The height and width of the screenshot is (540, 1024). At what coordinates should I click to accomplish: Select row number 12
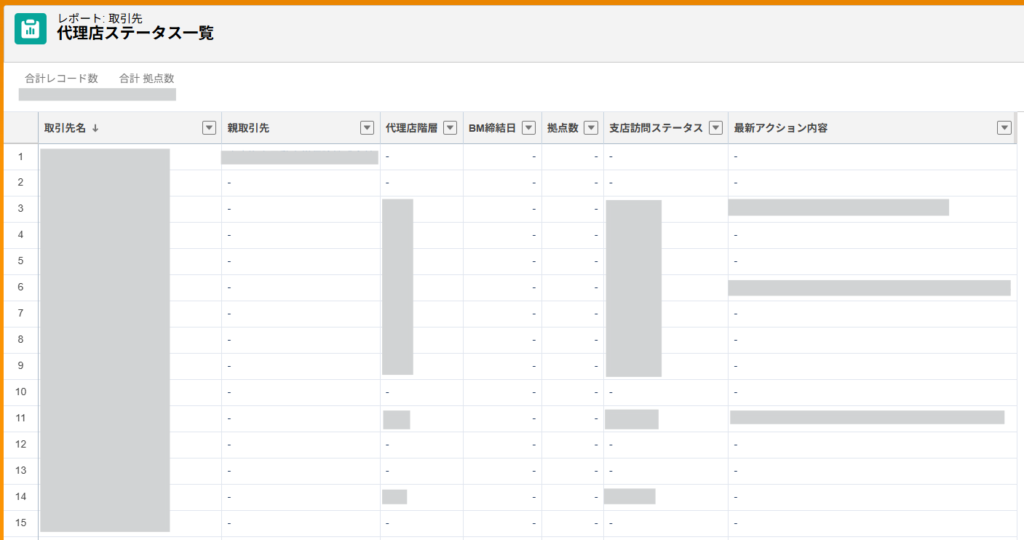tap(21, 444)
